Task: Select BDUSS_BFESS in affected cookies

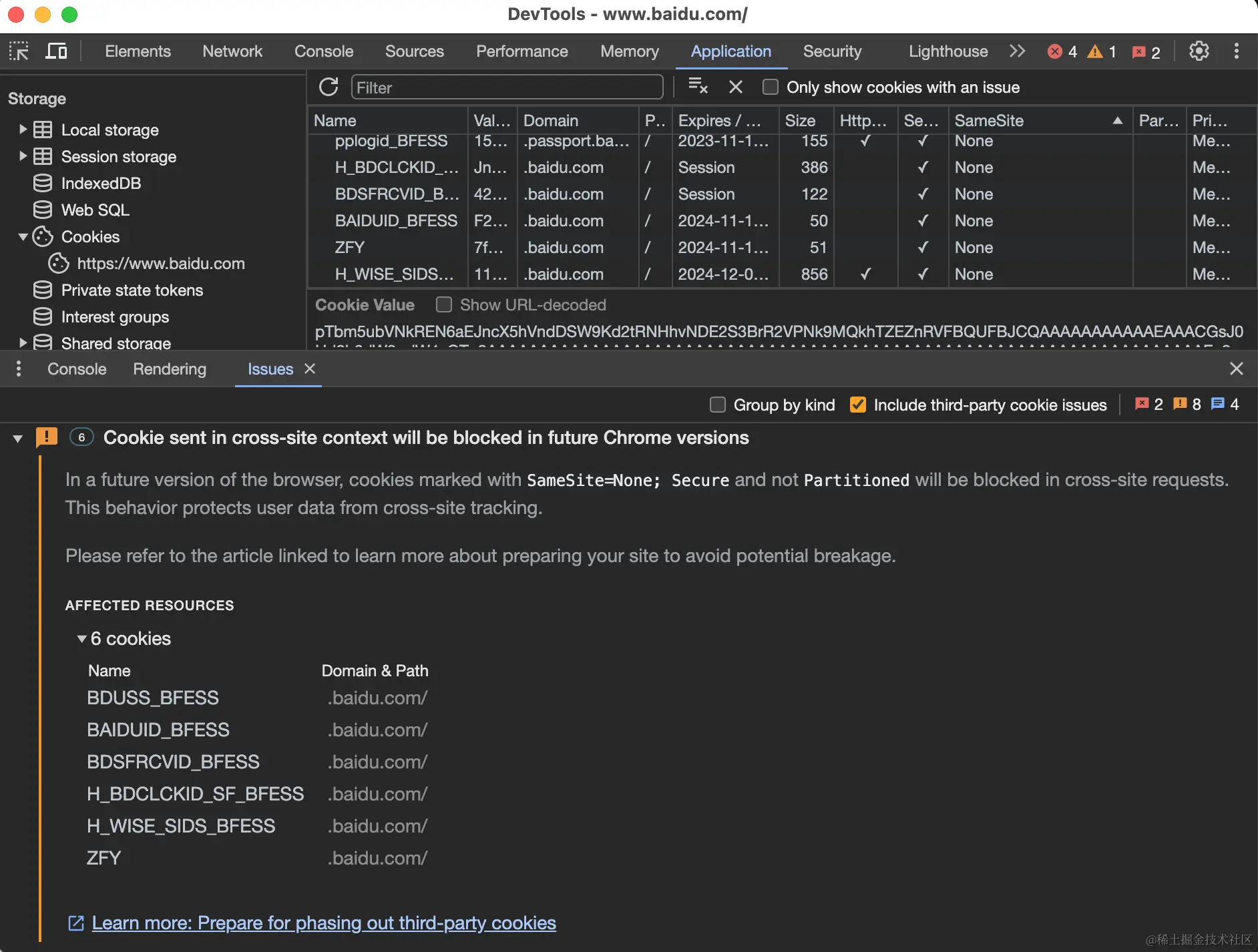Action: (153, 698)
